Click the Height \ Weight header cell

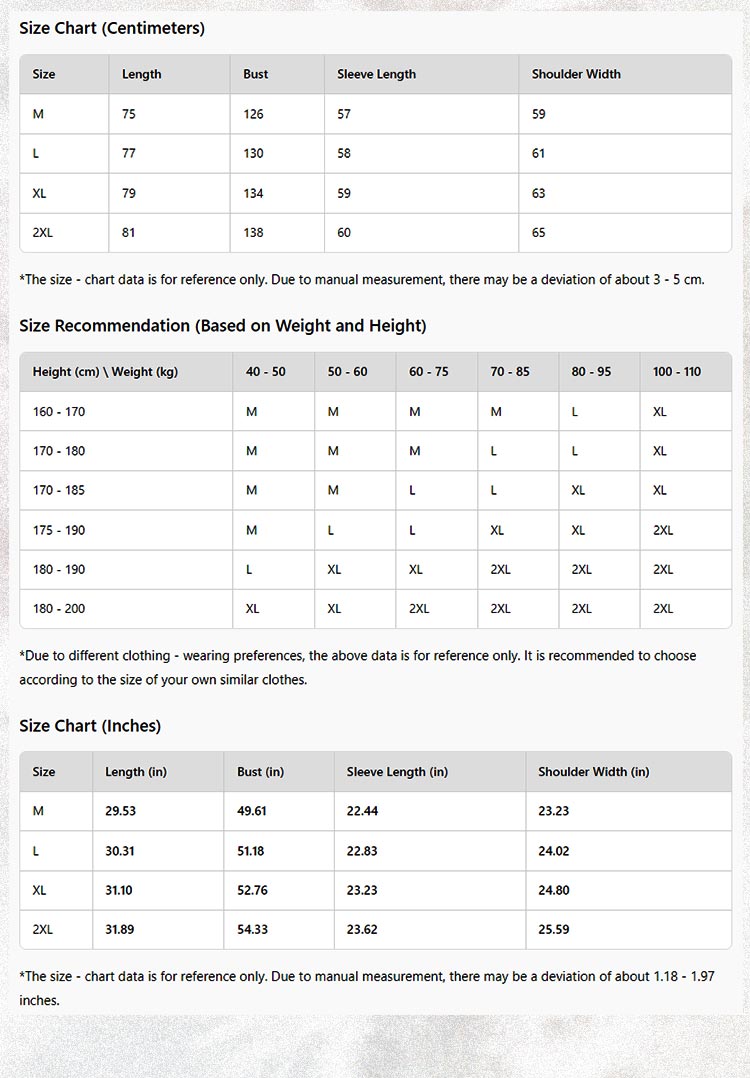pyautogui.click(x=105, y=372)
